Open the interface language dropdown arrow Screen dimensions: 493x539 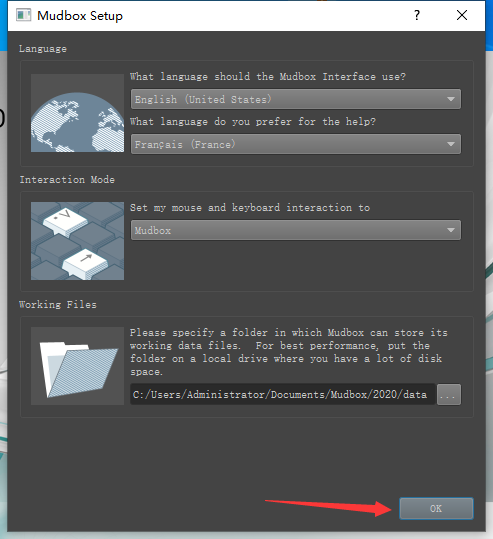click(451, 99)
